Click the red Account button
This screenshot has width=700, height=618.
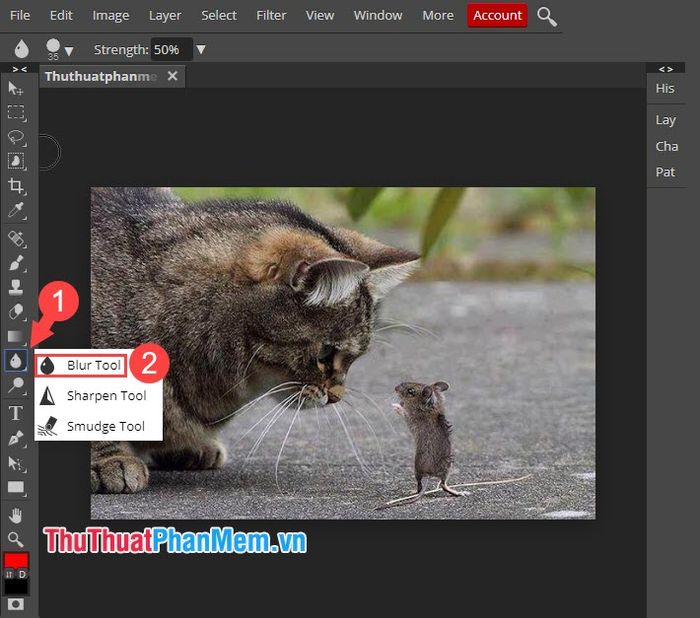click(x=497, y=15)
